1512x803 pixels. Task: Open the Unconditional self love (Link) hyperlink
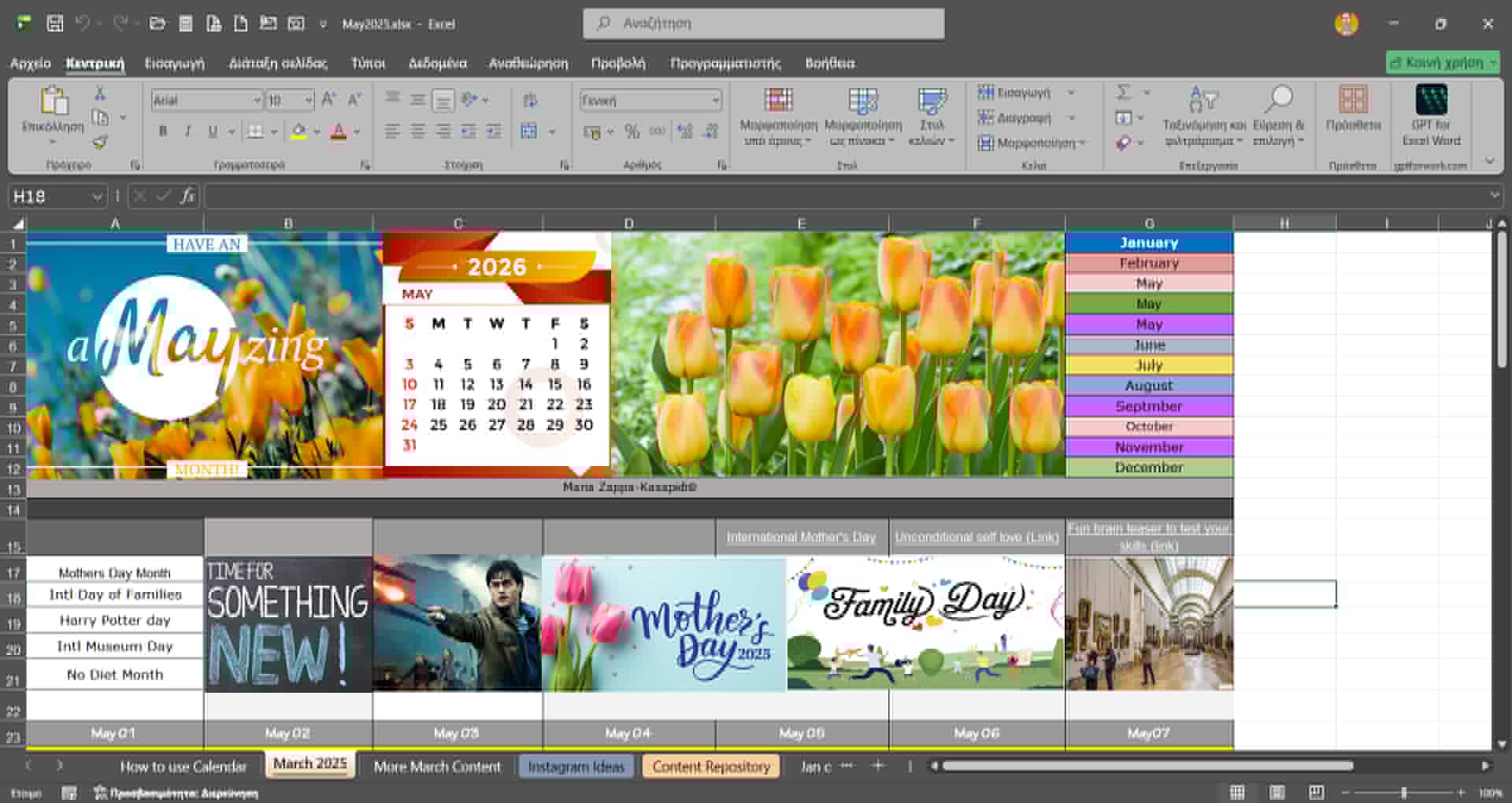pyautogui.click(x=976, y=537)
